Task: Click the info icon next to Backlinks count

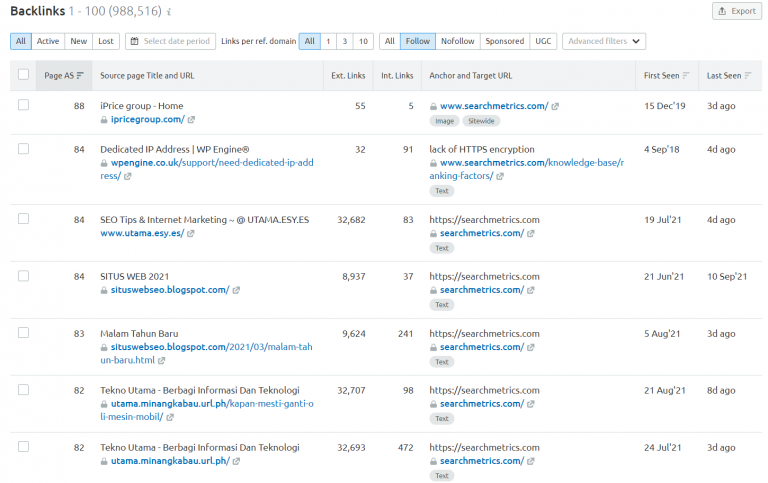Action: pos(169,12)
